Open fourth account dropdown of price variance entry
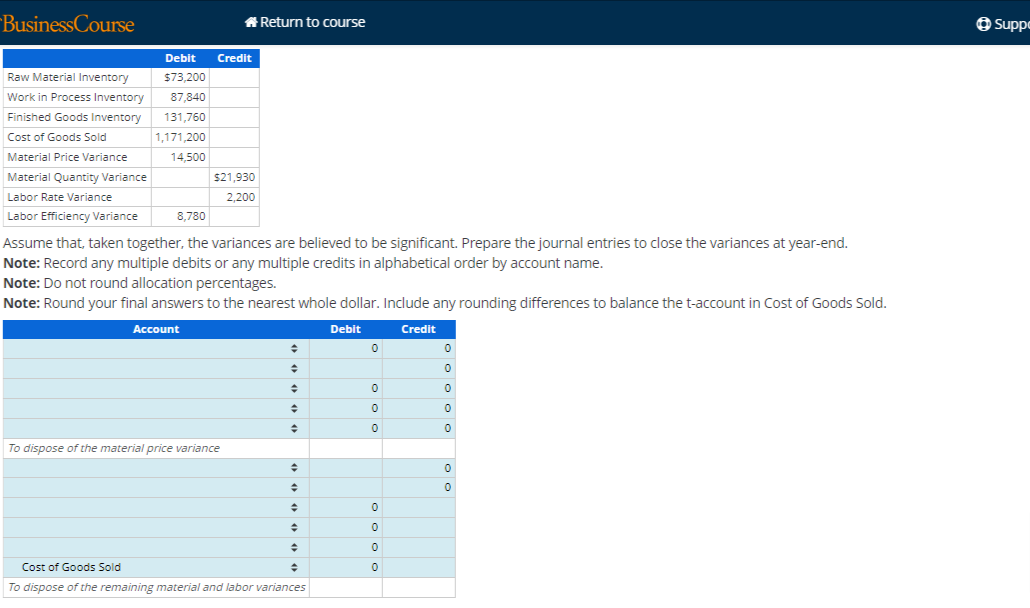This screenshot has width=1030, height=608. click(x=156, y=408)
